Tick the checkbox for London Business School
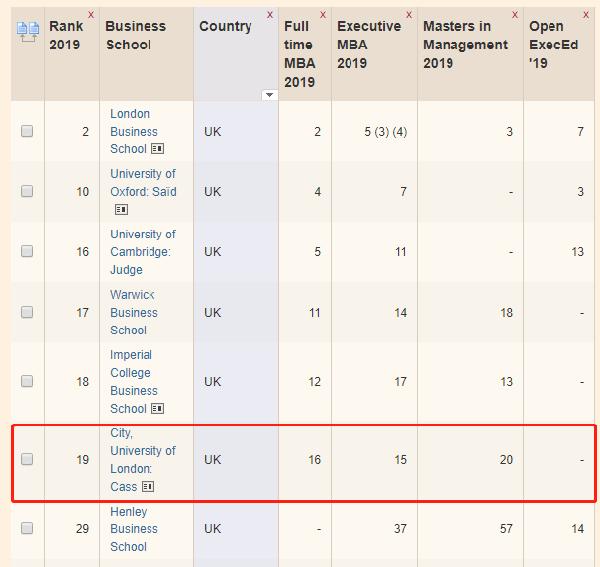Screen dimensions: 600x567 pos(27,131)
